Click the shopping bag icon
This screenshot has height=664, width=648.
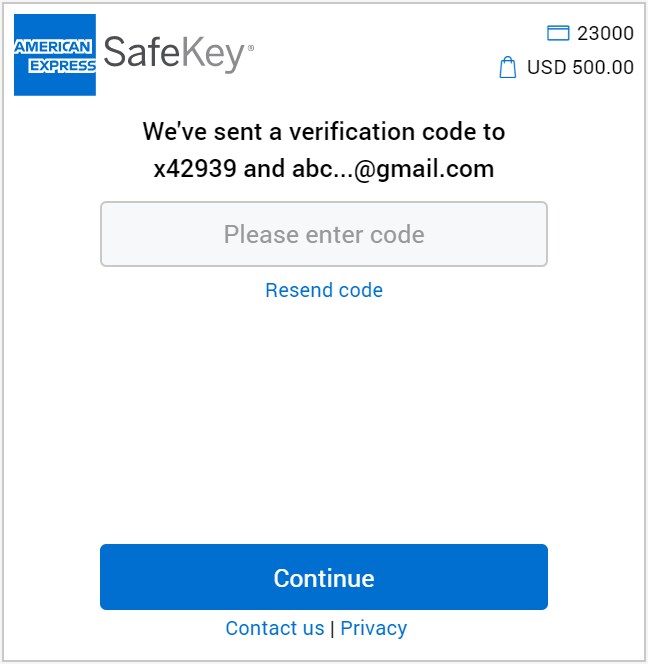click(x=508, y=68)
